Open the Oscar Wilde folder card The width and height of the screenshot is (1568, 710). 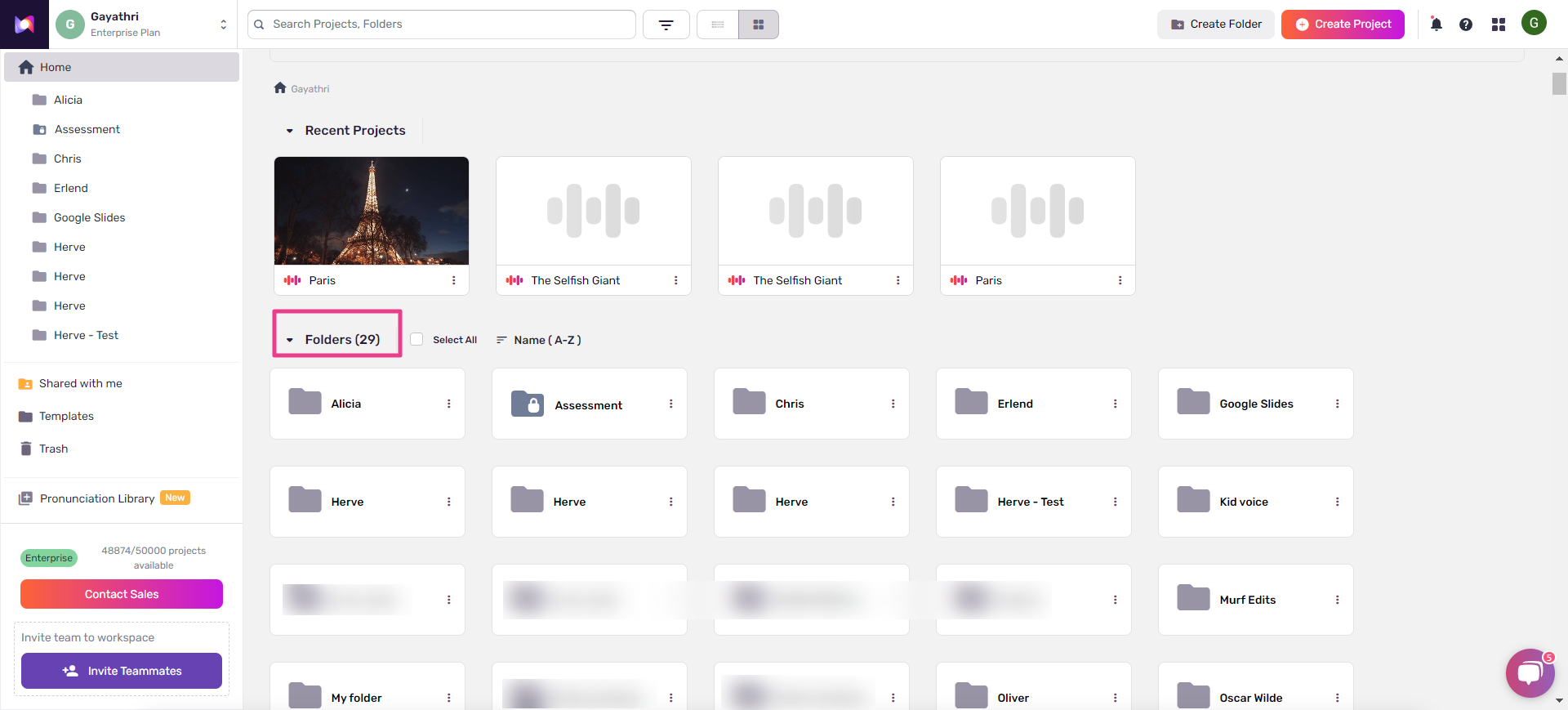[1256, 686]
